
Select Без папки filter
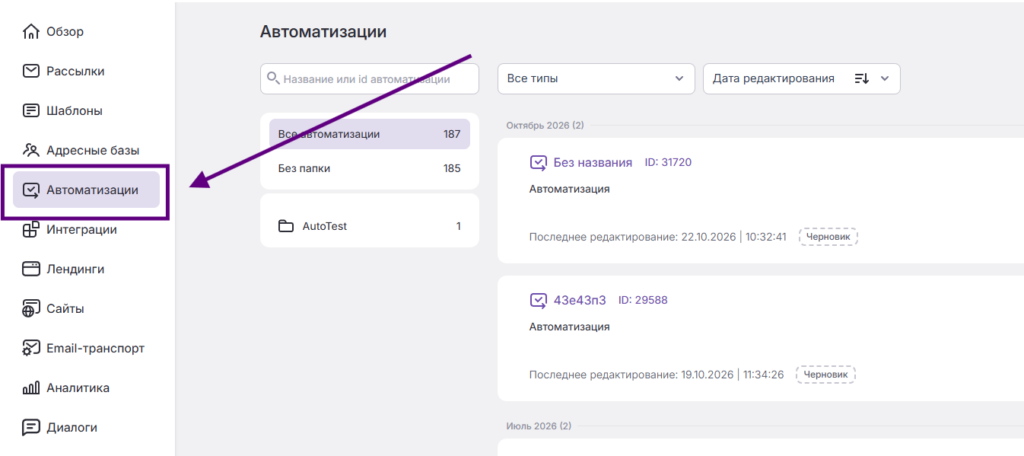(x=370, y=168)
